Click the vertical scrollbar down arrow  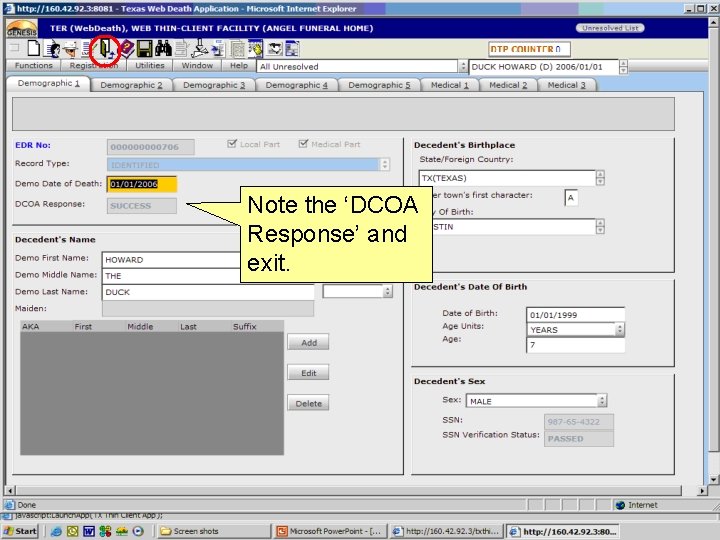pos(714,479)
